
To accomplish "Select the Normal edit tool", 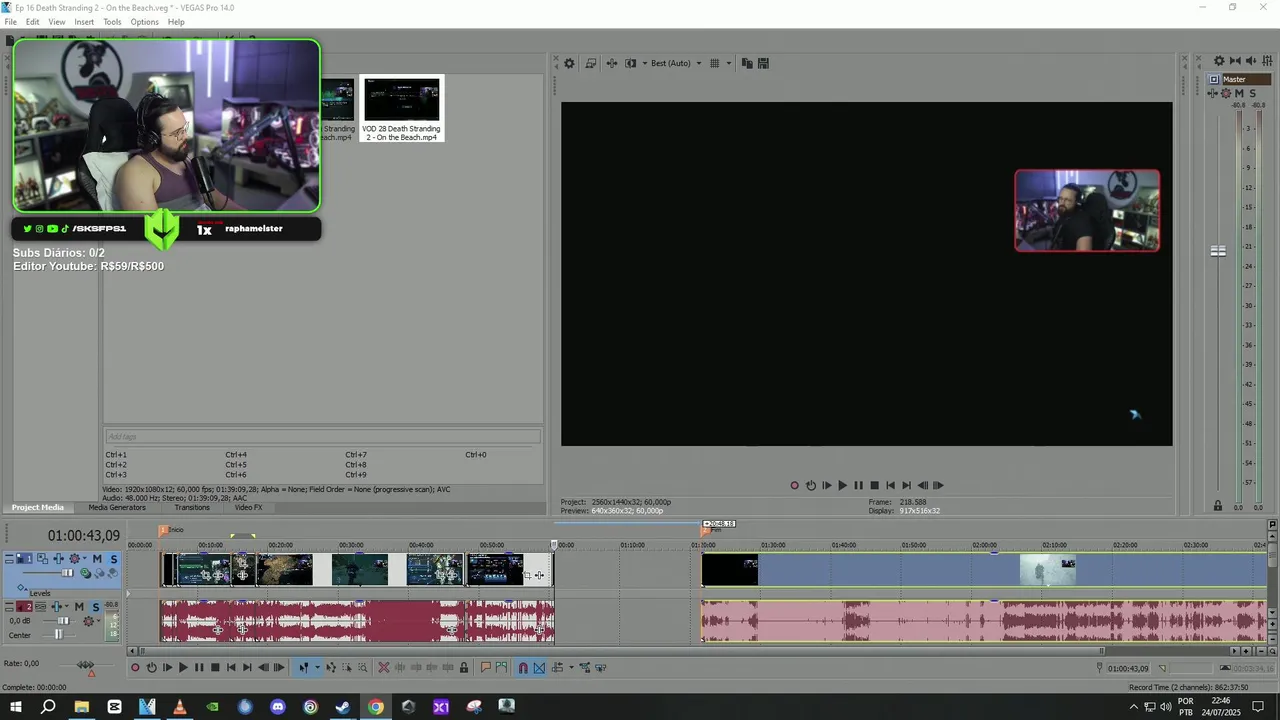I will click(303, 667).
